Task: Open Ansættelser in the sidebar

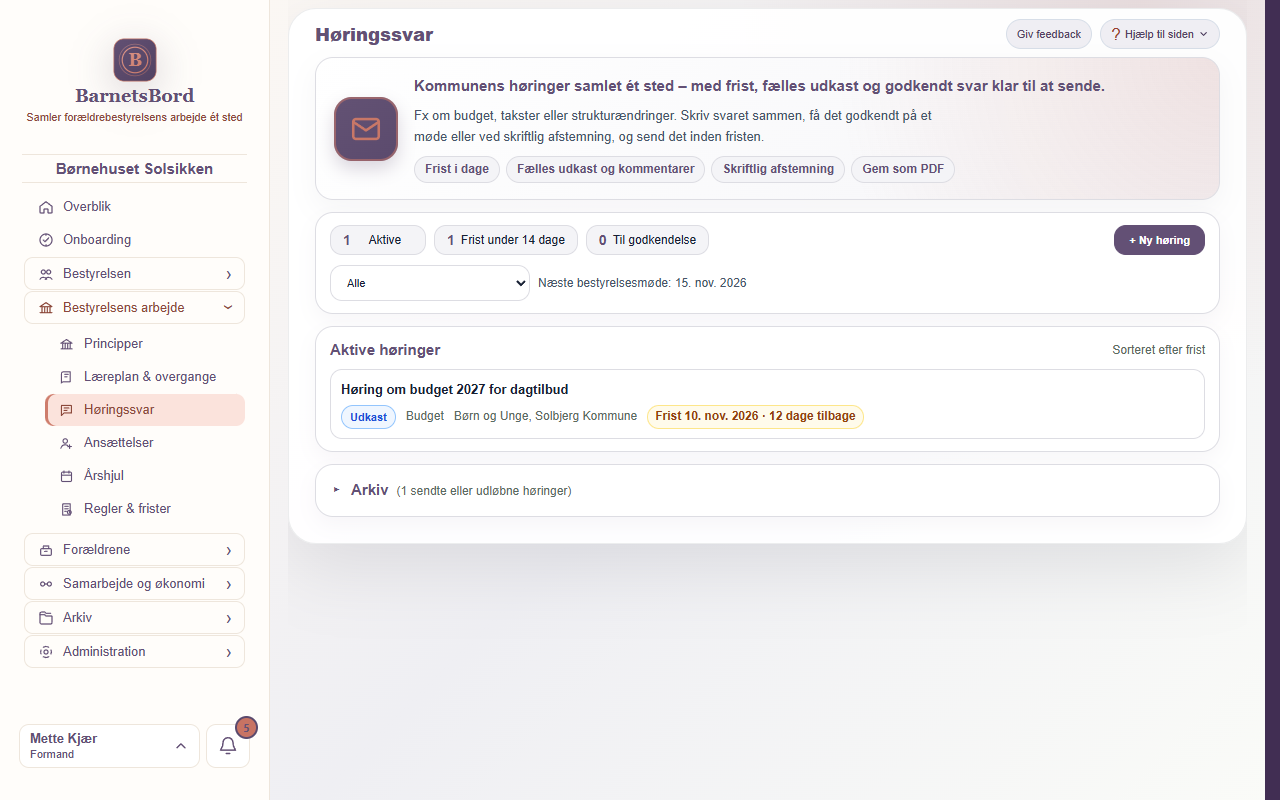Action: coord(145,443)
